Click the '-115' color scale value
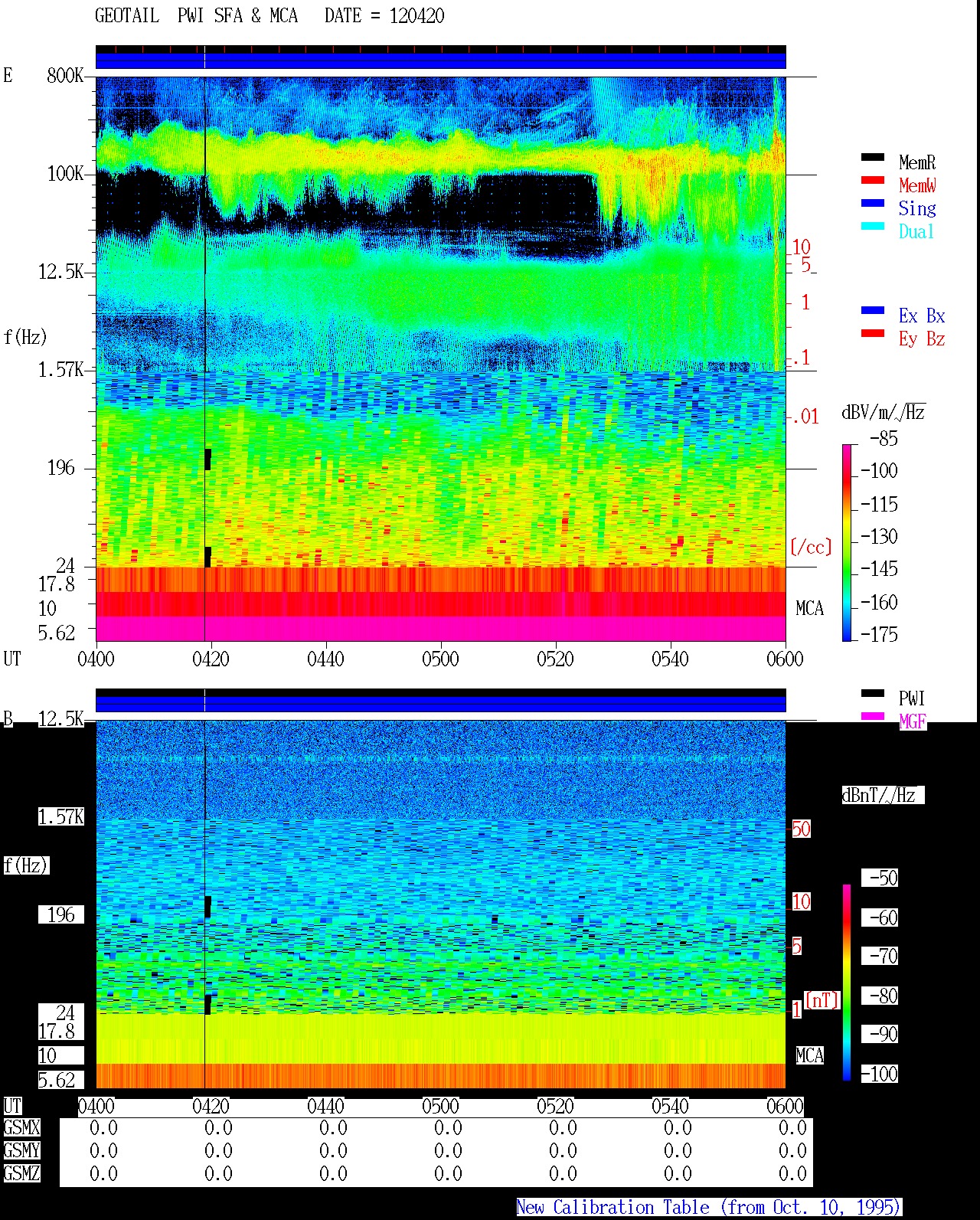Viewport: 980px width, 1220px height. 879,505
